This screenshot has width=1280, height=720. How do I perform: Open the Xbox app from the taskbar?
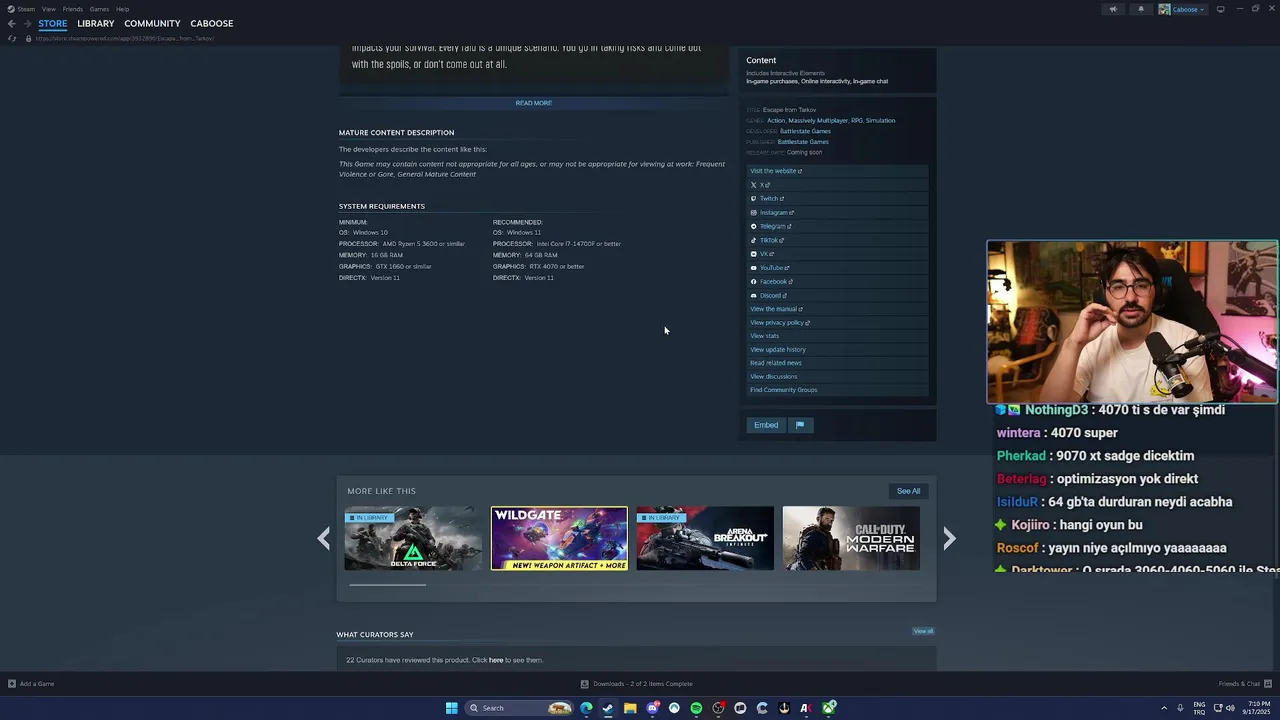[829, 708]
